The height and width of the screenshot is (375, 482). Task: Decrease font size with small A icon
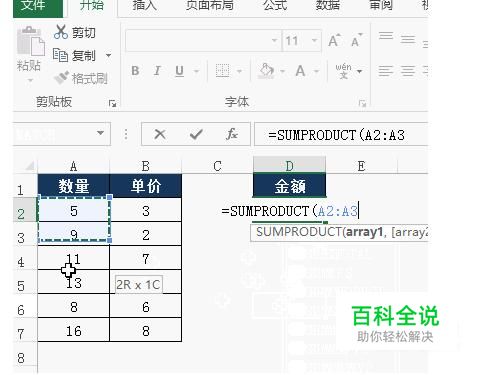pyautogui.click(x=356, y=41)
